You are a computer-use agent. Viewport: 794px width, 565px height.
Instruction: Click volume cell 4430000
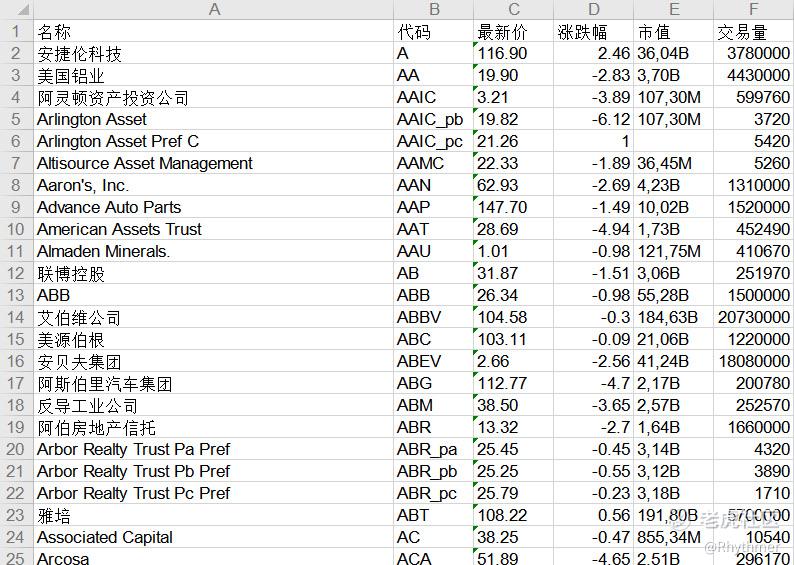[753, 75]
